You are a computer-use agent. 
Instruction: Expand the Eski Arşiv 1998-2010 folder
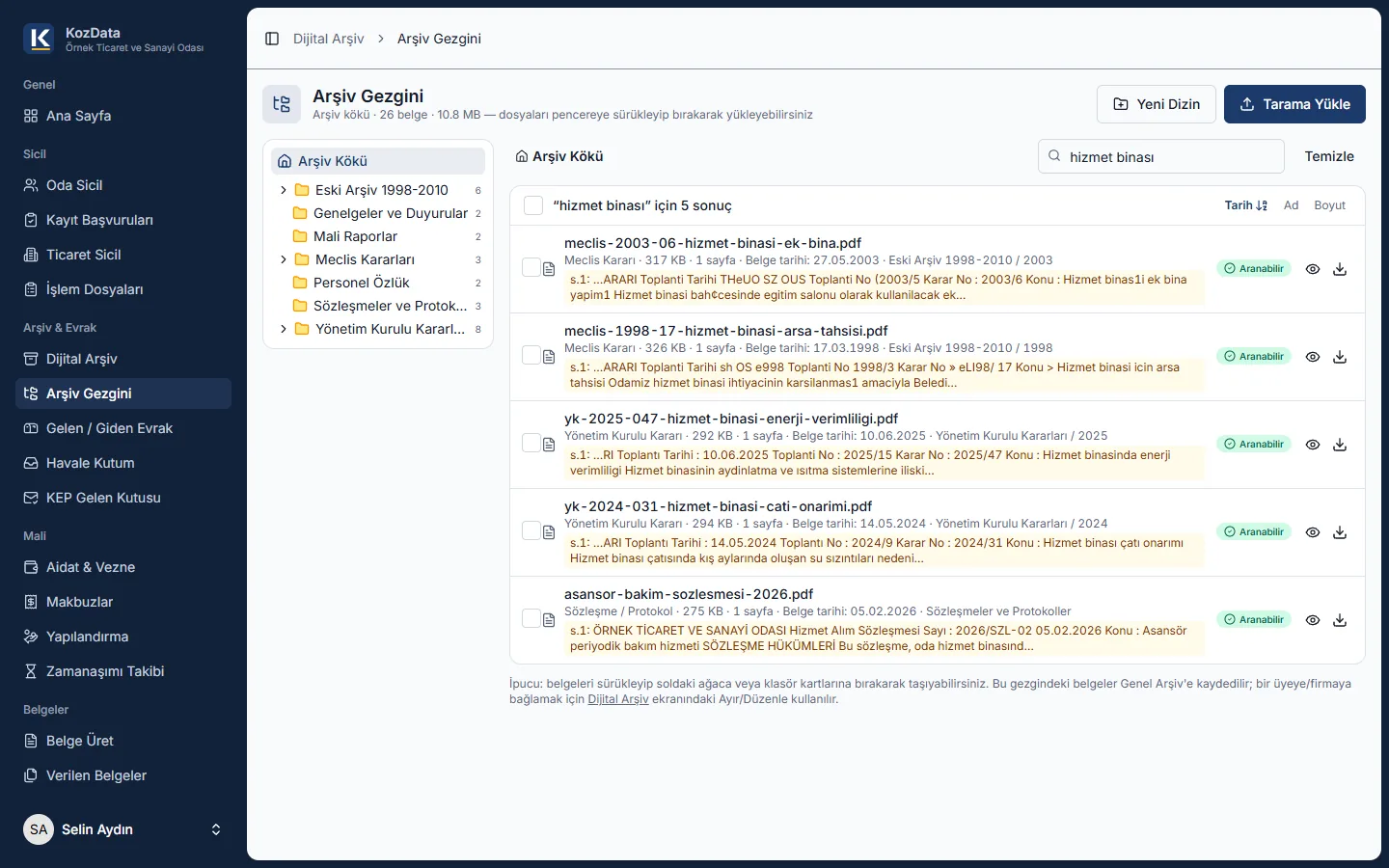(284, 190)
